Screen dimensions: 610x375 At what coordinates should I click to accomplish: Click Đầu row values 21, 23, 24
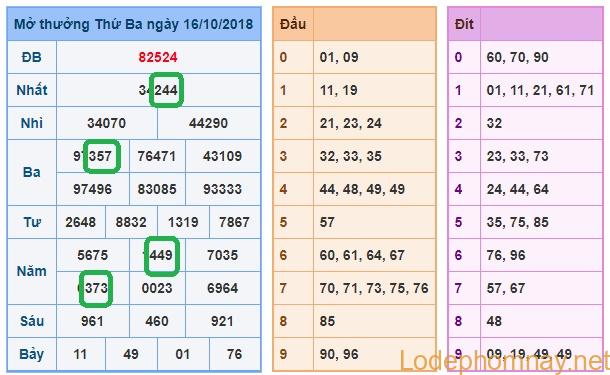tap(351, 123)
